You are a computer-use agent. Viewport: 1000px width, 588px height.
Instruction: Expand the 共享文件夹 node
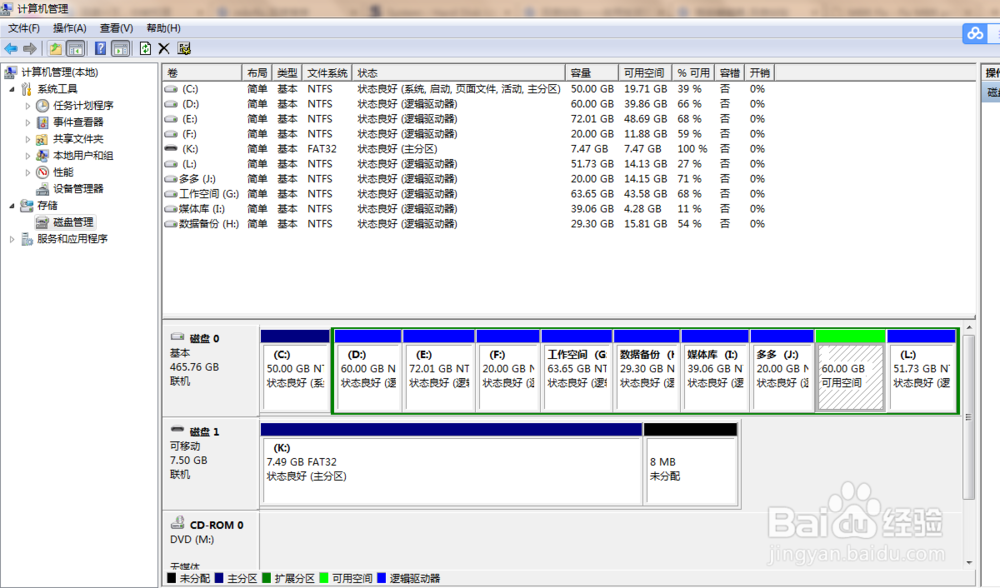[27, 139]
